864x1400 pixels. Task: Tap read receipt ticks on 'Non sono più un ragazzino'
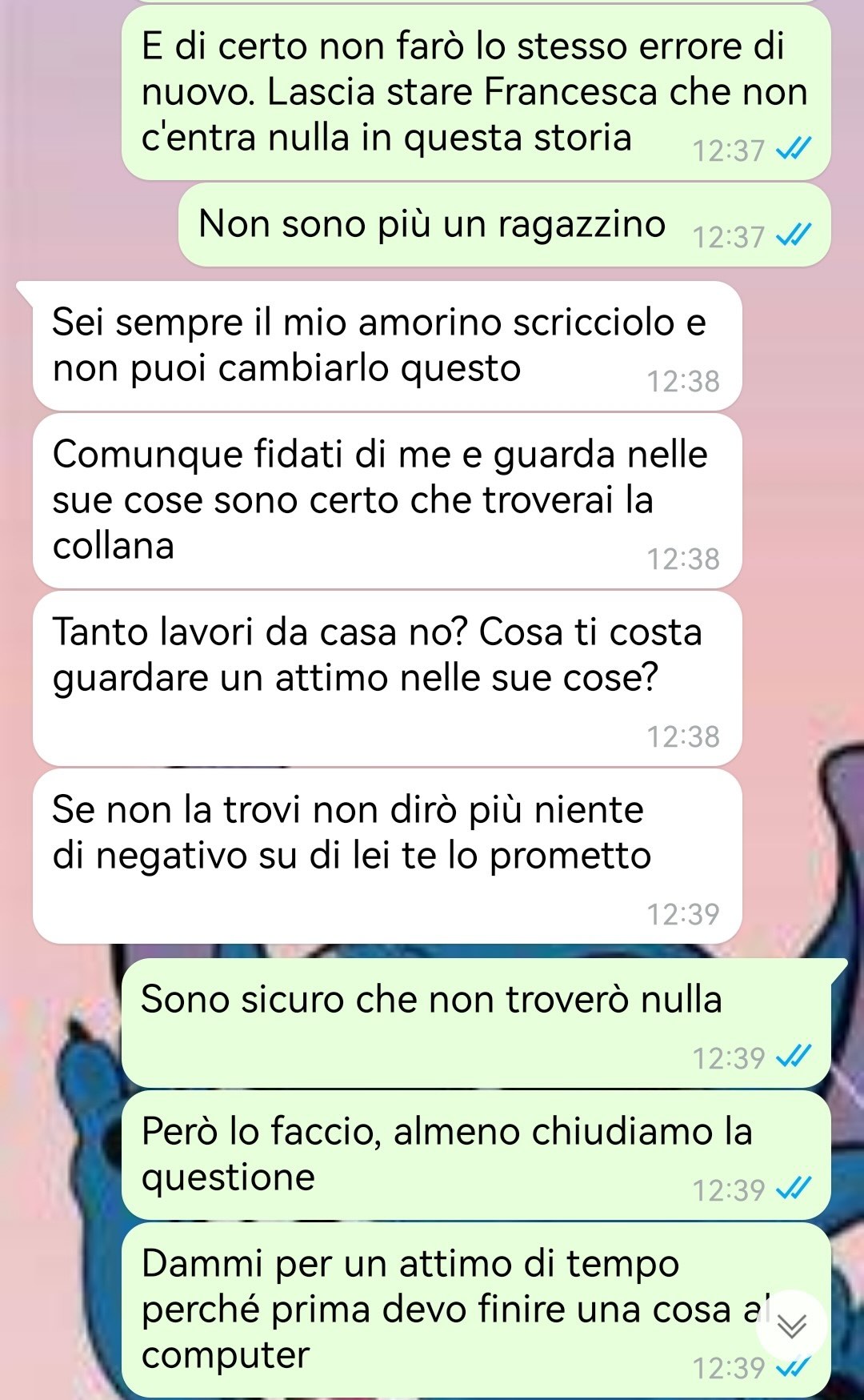click(795, 235)
